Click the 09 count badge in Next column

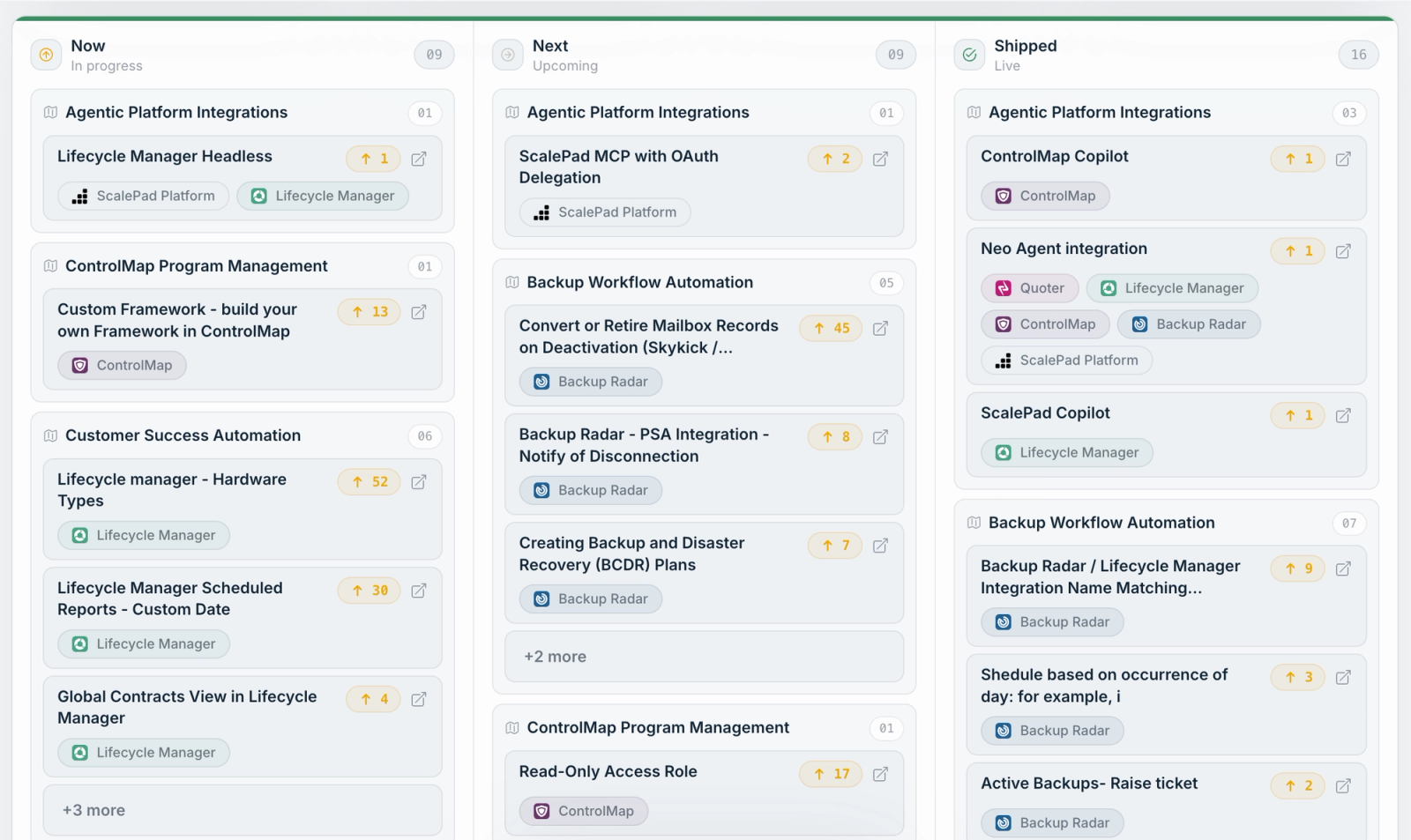coord(896,55)
